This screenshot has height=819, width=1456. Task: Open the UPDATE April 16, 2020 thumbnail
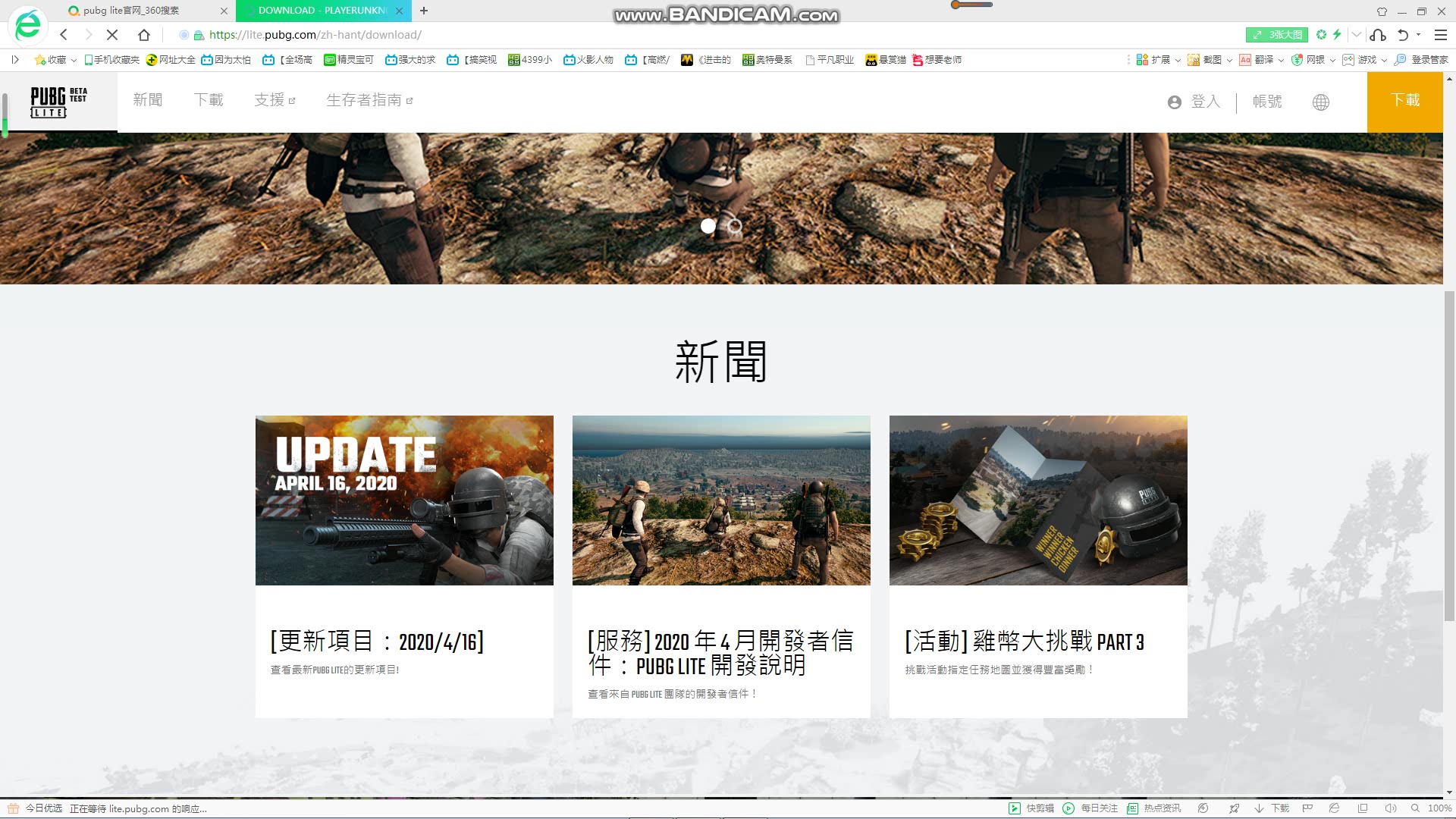point(404,500)
